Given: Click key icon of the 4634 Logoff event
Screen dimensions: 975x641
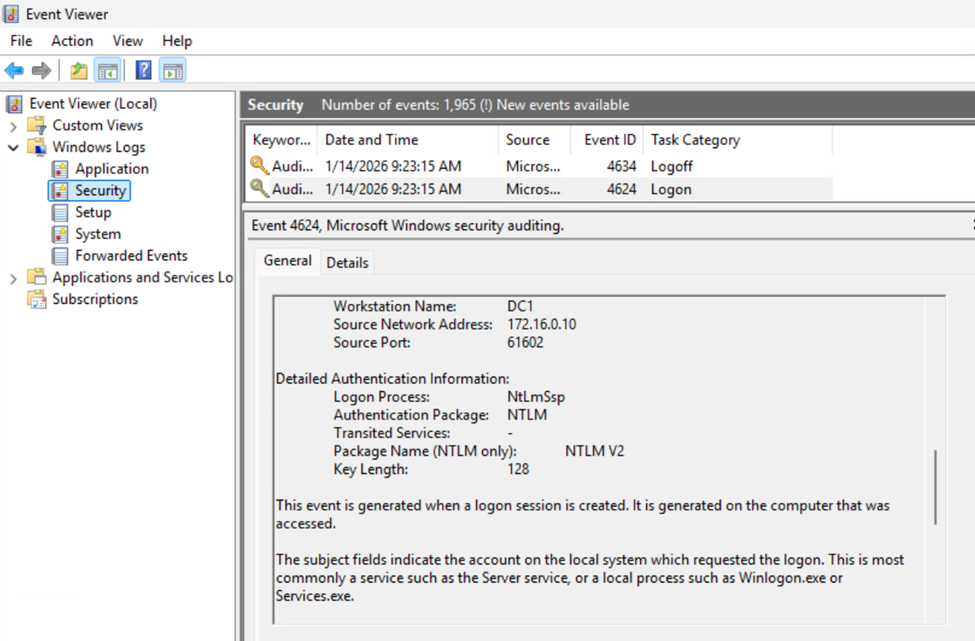Looking at the screenshot, I should pos(259,166).
